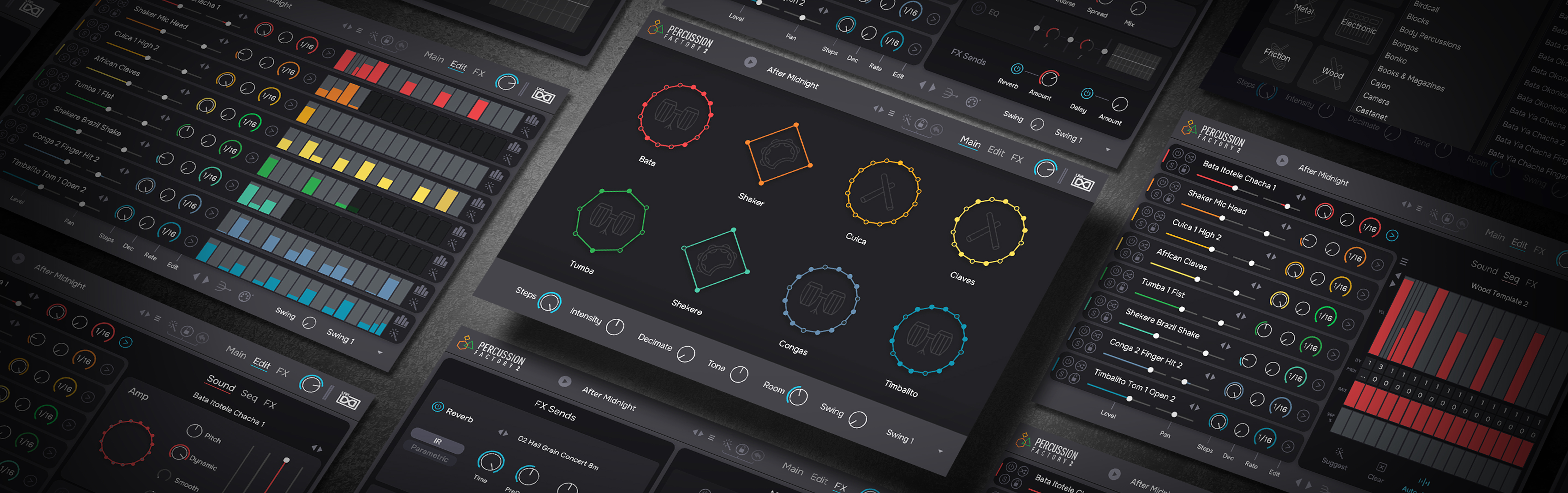Select the orange Shaker diamond icon

coord(779,153)
